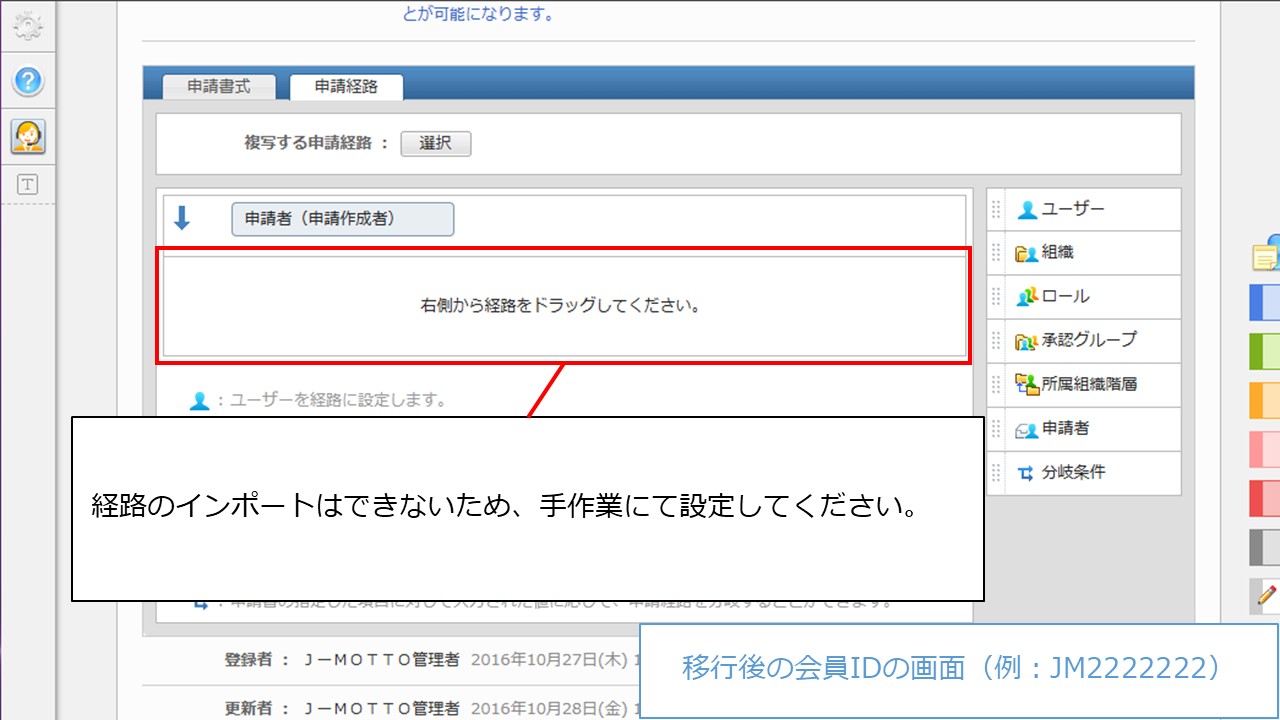The image size is (1280, 720).
Task: Select the 所属組織階層 route item icon
Action: tap(1027, 384)
